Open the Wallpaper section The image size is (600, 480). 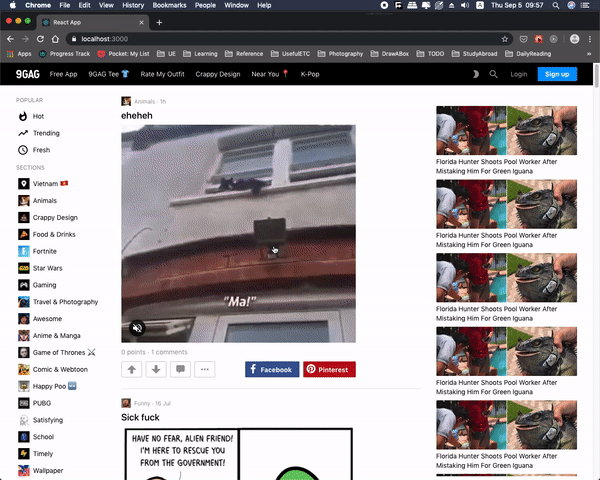pyautogui.click(x=41, y=470)
